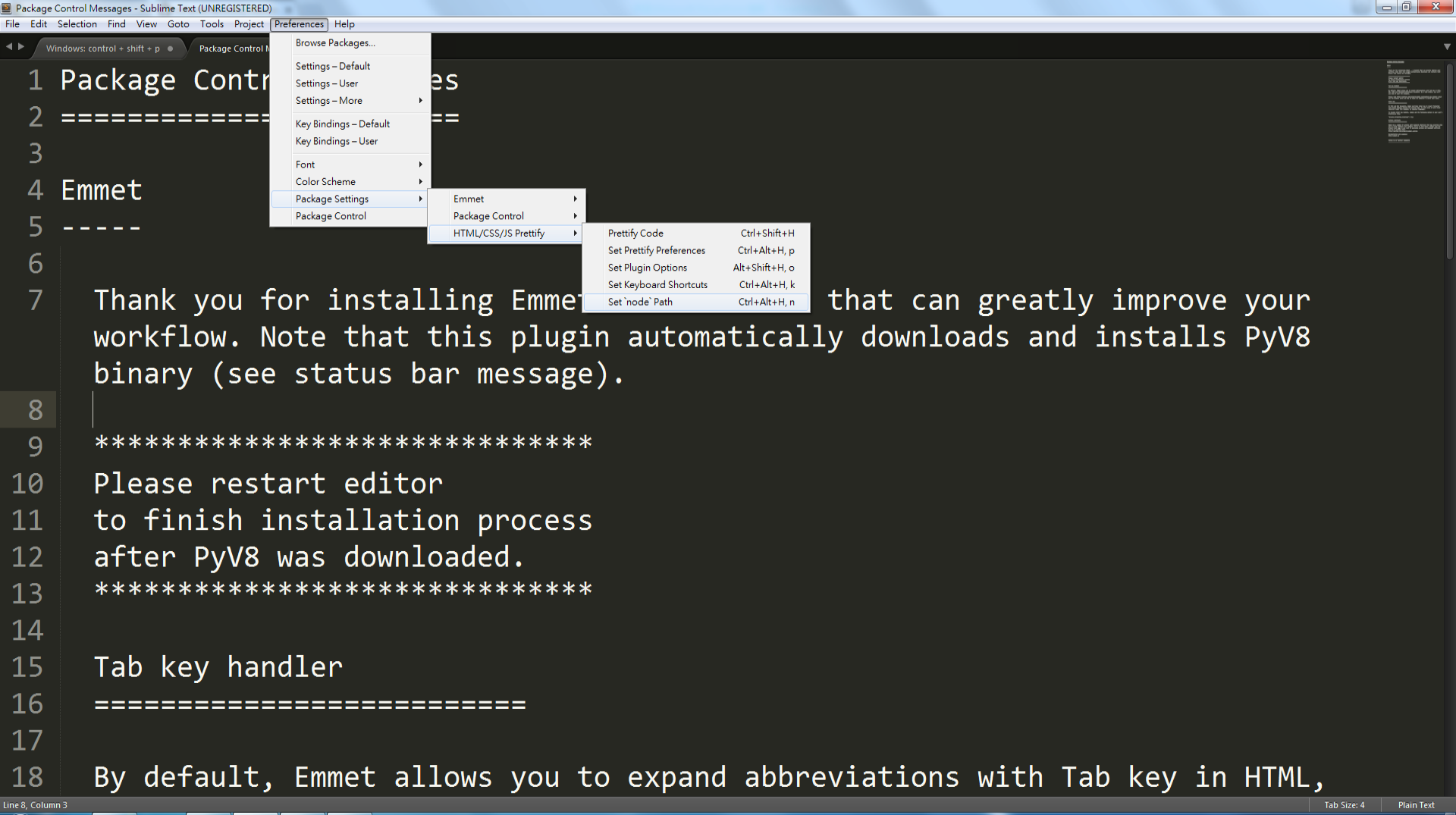1456x815 pixels.
Task: Choose Set Plugin Options
Action: pyautogui.click(x=696, y=268)
